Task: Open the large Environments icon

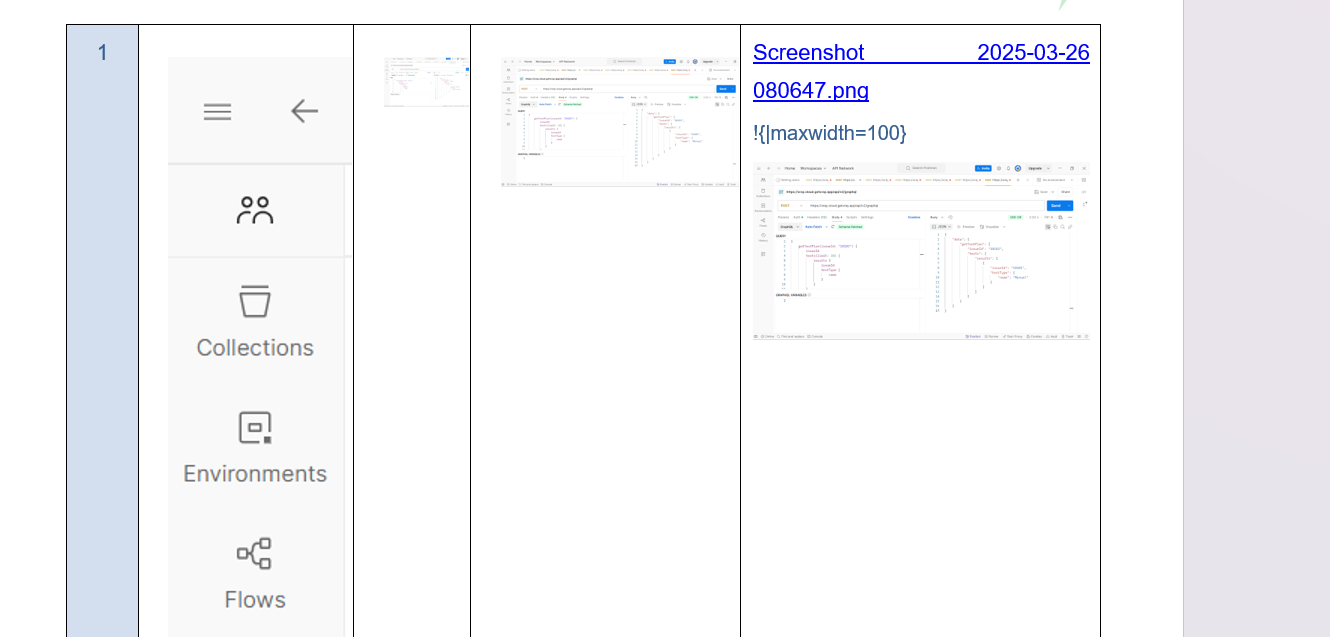Action: 255,428
